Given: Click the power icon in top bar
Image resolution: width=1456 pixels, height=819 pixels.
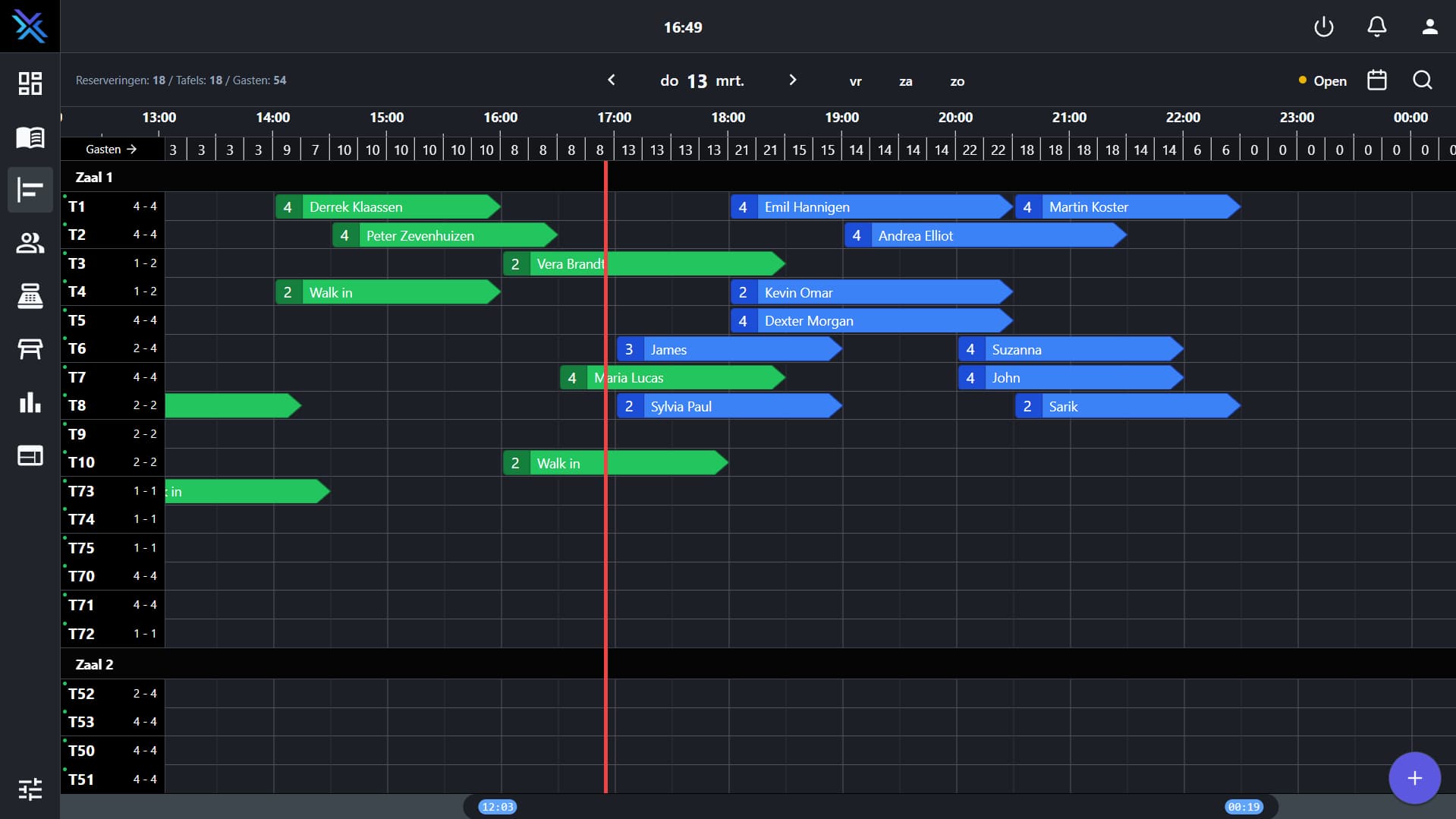Looking at the screenshot, I should (x=1323, y=27).
